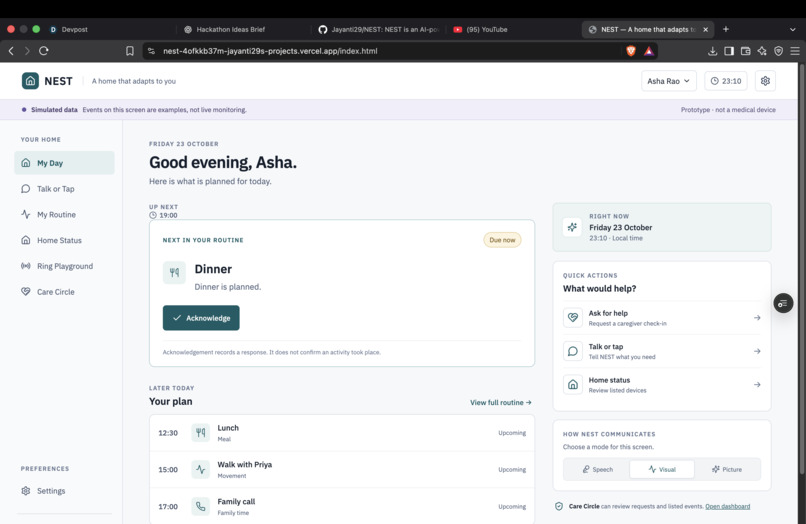Open the settings gear in the header
806x524 pixels.
click(765, 81)
